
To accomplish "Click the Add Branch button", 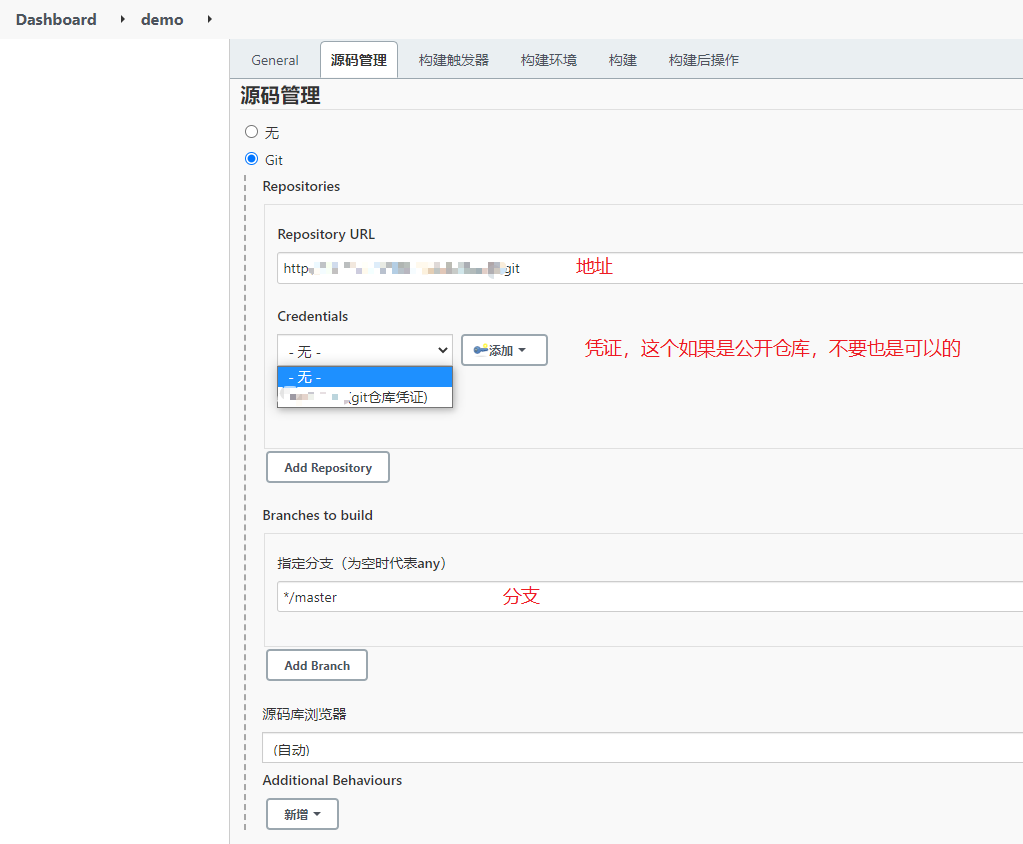I will [x=316, y=665].
